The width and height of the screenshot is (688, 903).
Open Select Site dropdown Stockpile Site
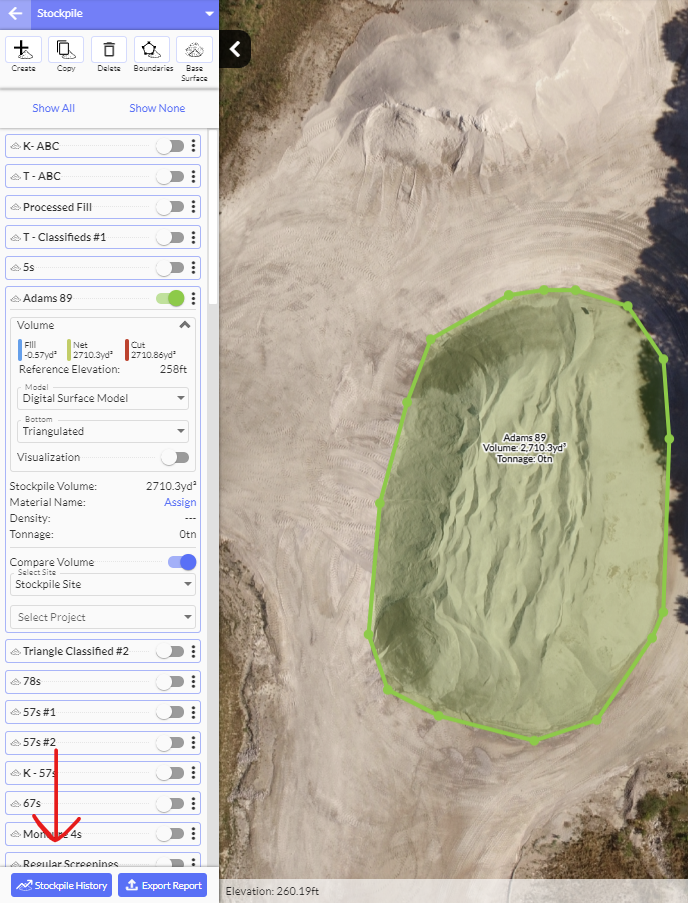click(x=103, y=584)
